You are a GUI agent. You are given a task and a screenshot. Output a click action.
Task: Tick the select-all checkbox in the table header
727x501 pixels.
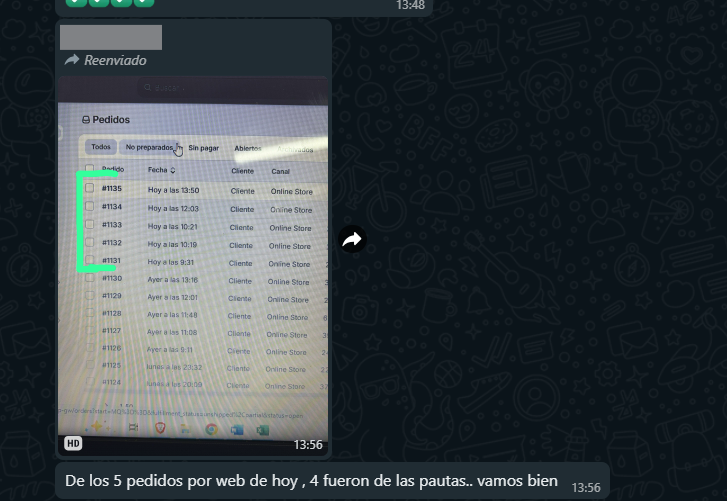pos(89,169)
